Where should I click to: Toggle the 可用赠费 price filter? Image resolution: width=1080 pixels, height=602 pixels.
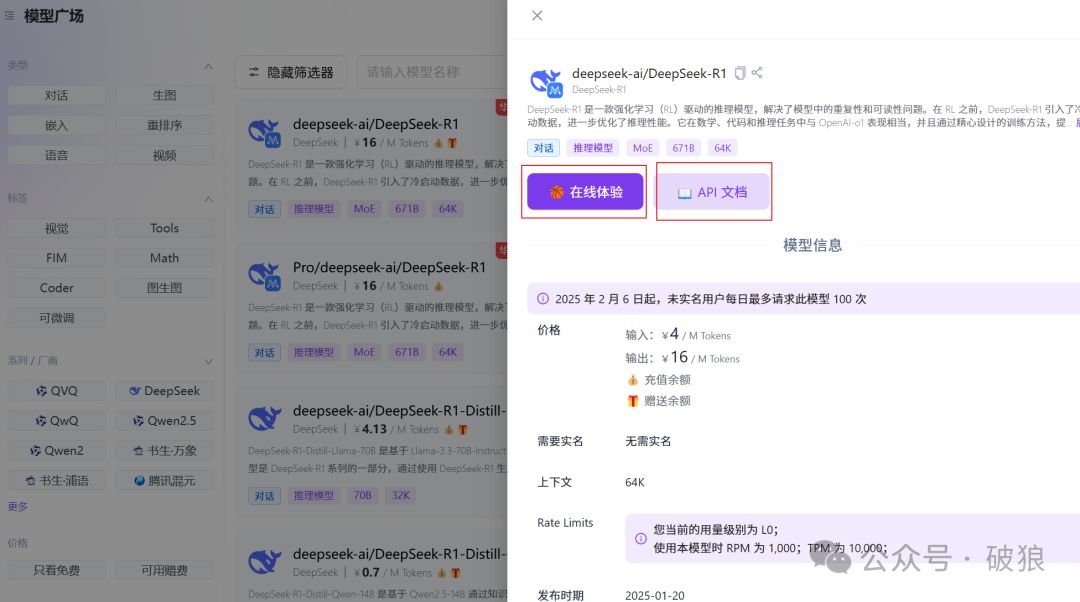165,570
